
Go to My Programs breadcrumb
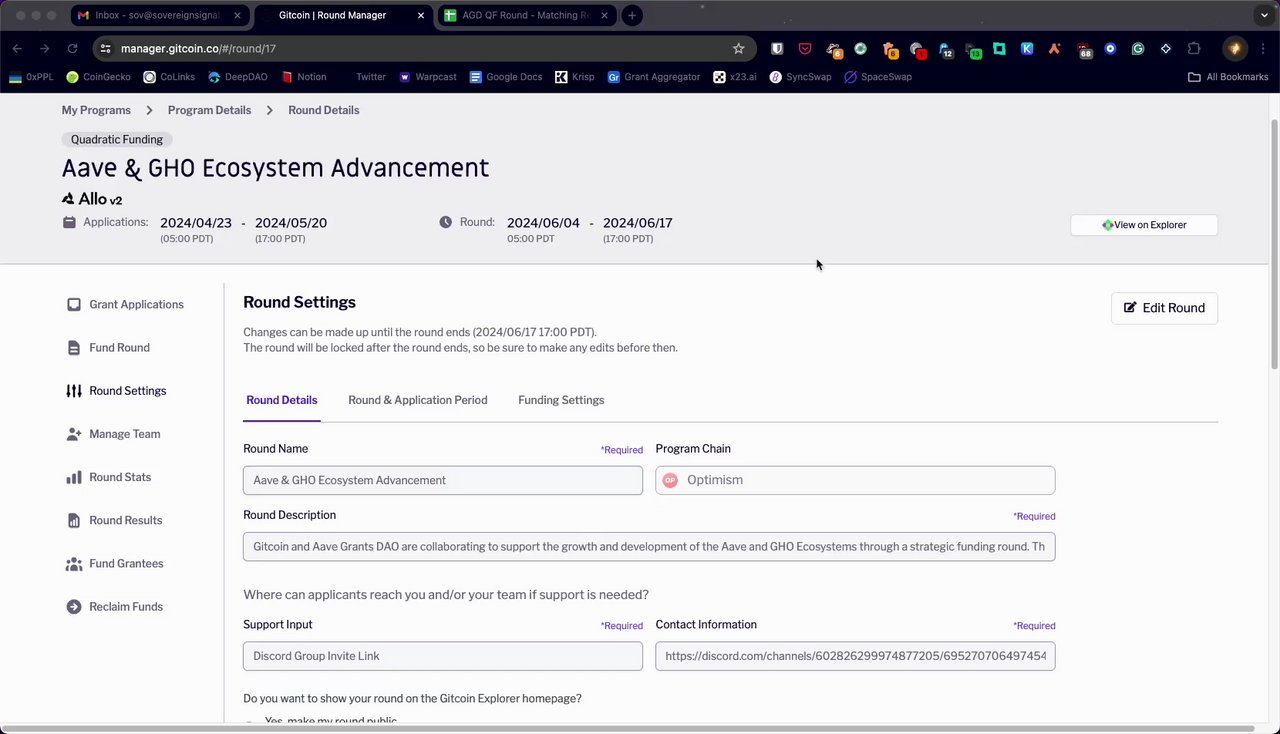pyautogui.click(x=96, y=110)
